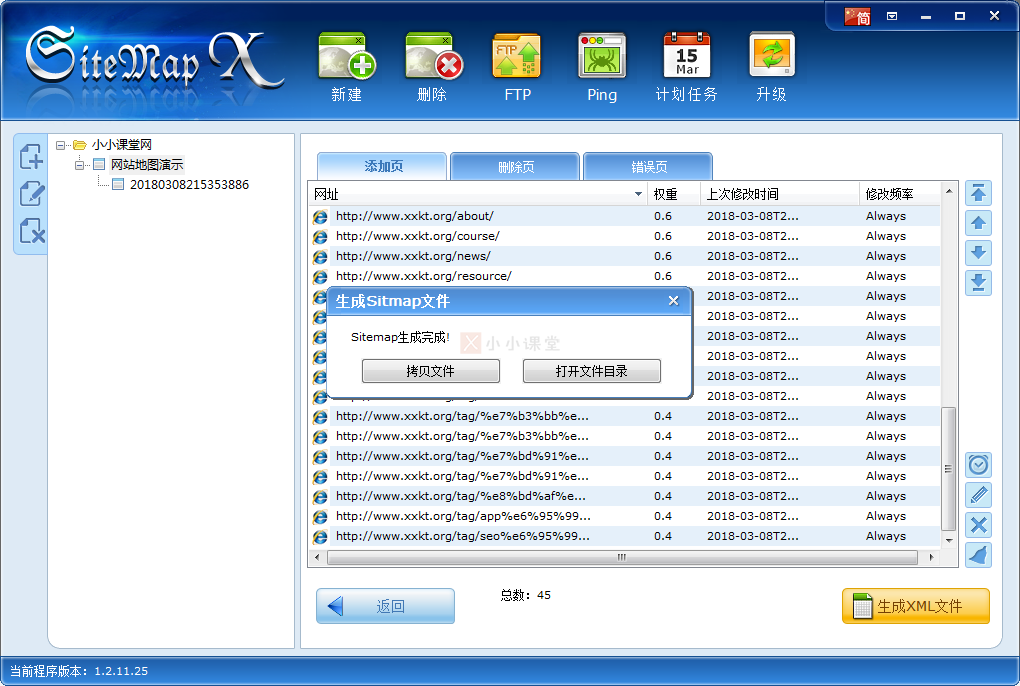This screenshot has height=686, width=1020.
Task: Open the title bar dropdown menu icon
Action: [892, 16]
